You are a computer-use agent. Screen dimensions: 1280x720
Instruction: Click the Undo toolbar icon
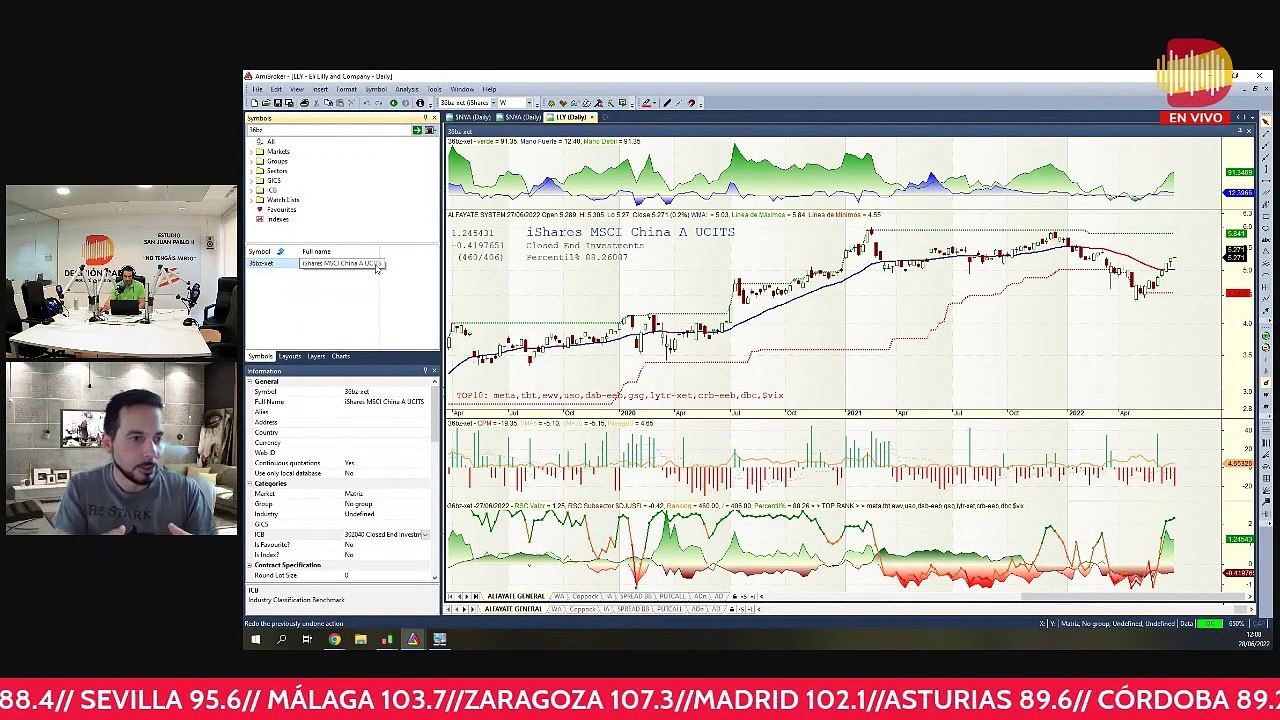[x=367, y=103]
